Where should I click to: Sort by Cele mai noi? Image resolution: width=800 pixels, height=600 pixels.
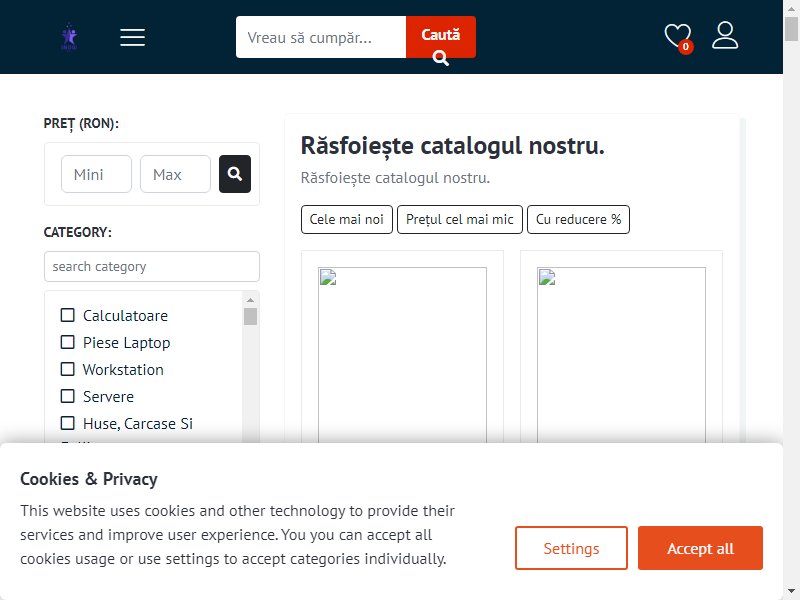tap(347, 219)
